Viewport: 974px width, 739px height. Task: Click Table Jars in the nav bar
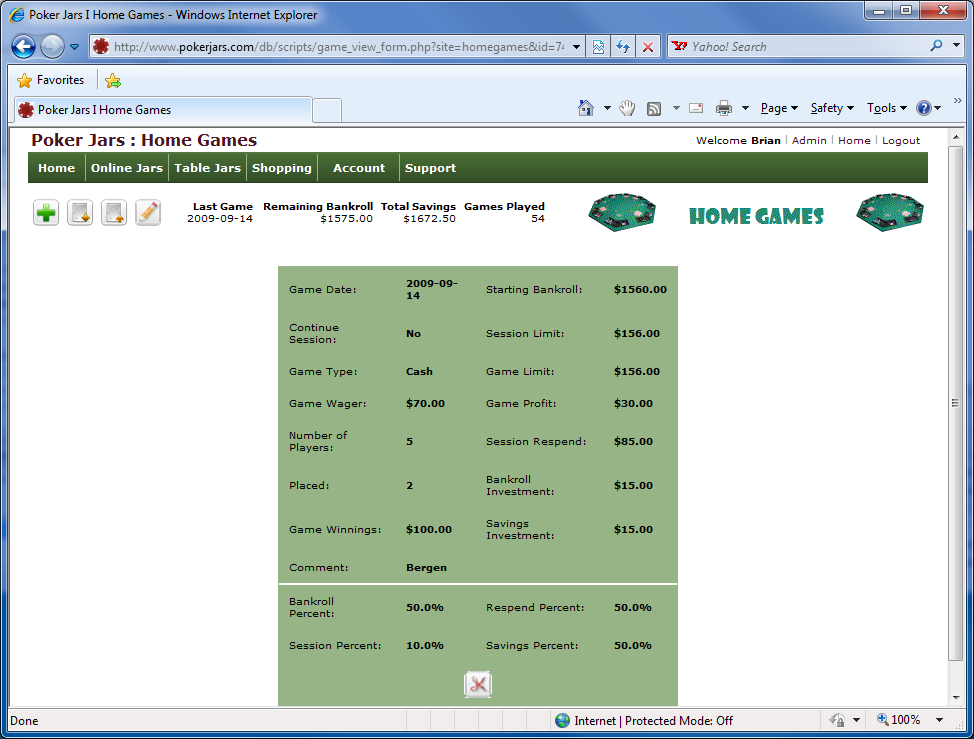(207, 168)
